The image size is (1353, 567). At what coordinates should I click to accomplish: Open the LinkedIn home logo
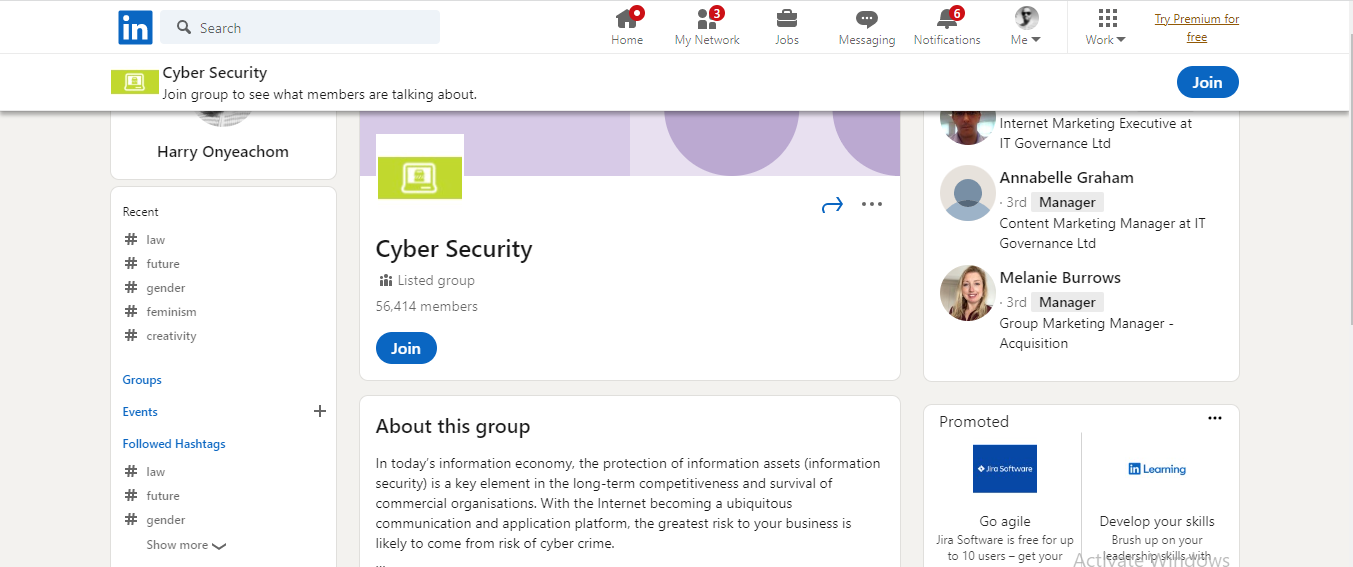pos(135,27)
